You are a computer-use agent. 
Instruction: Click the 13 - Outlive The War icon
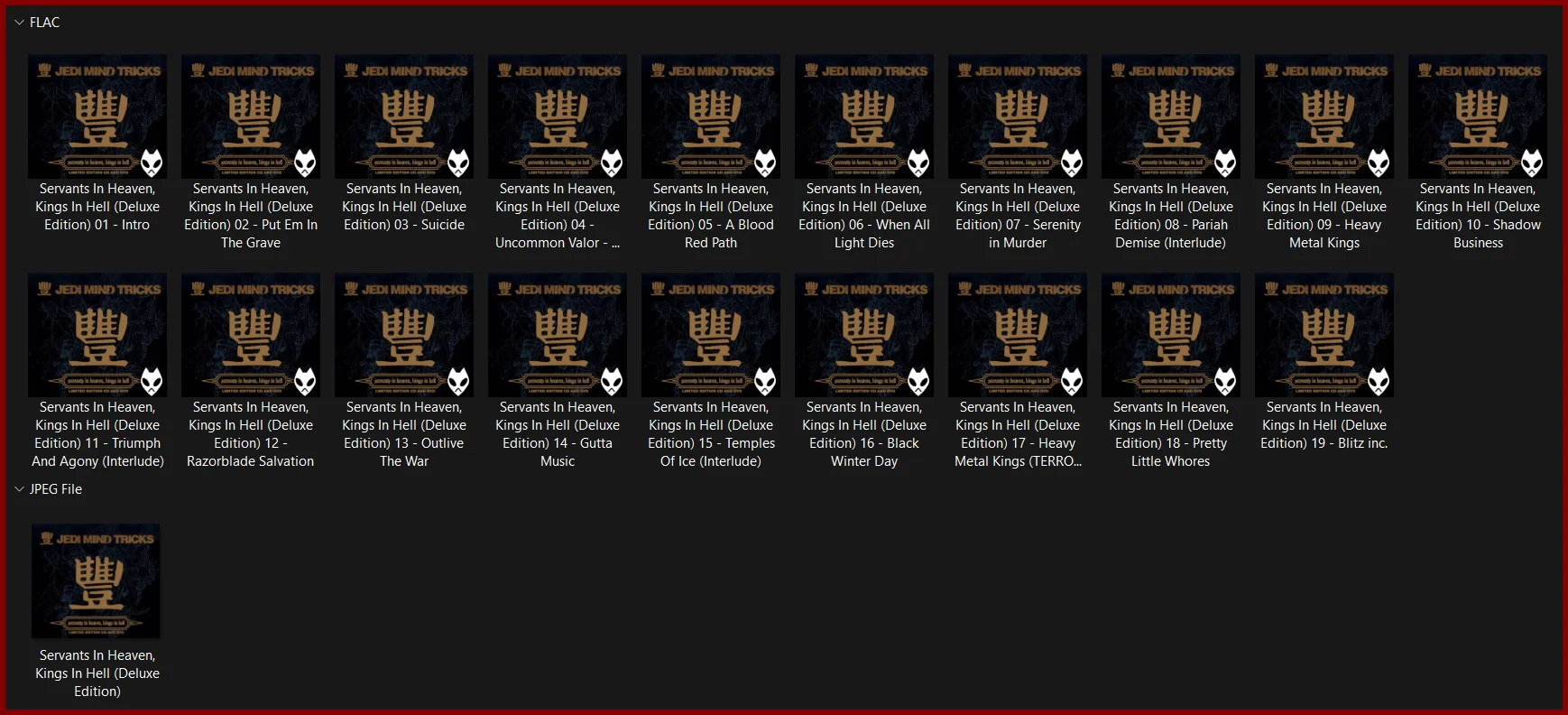[x=404, y=335]
